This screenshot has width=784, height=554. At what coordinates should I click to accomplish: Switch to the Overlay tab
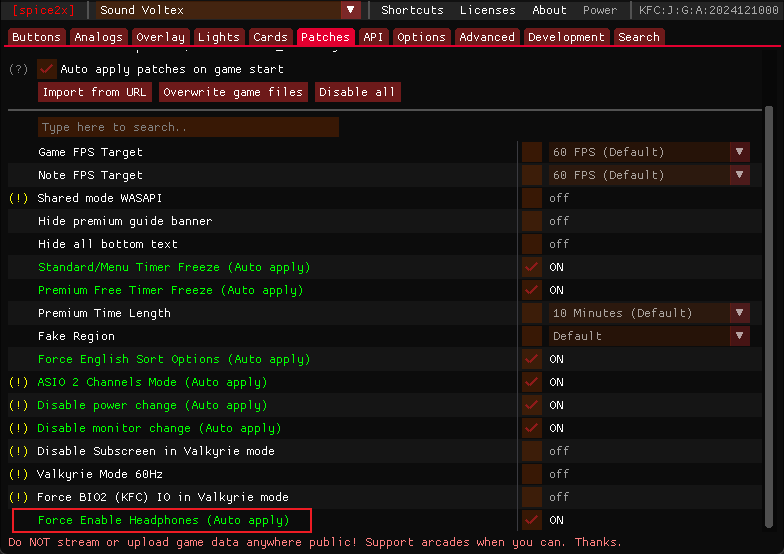point(160,37)
